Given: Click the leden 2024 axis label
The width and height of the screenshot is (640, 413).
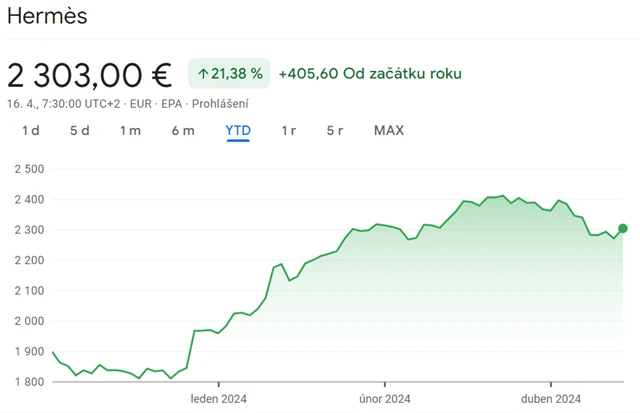Looking at the screenshot, I should (219, 398).
